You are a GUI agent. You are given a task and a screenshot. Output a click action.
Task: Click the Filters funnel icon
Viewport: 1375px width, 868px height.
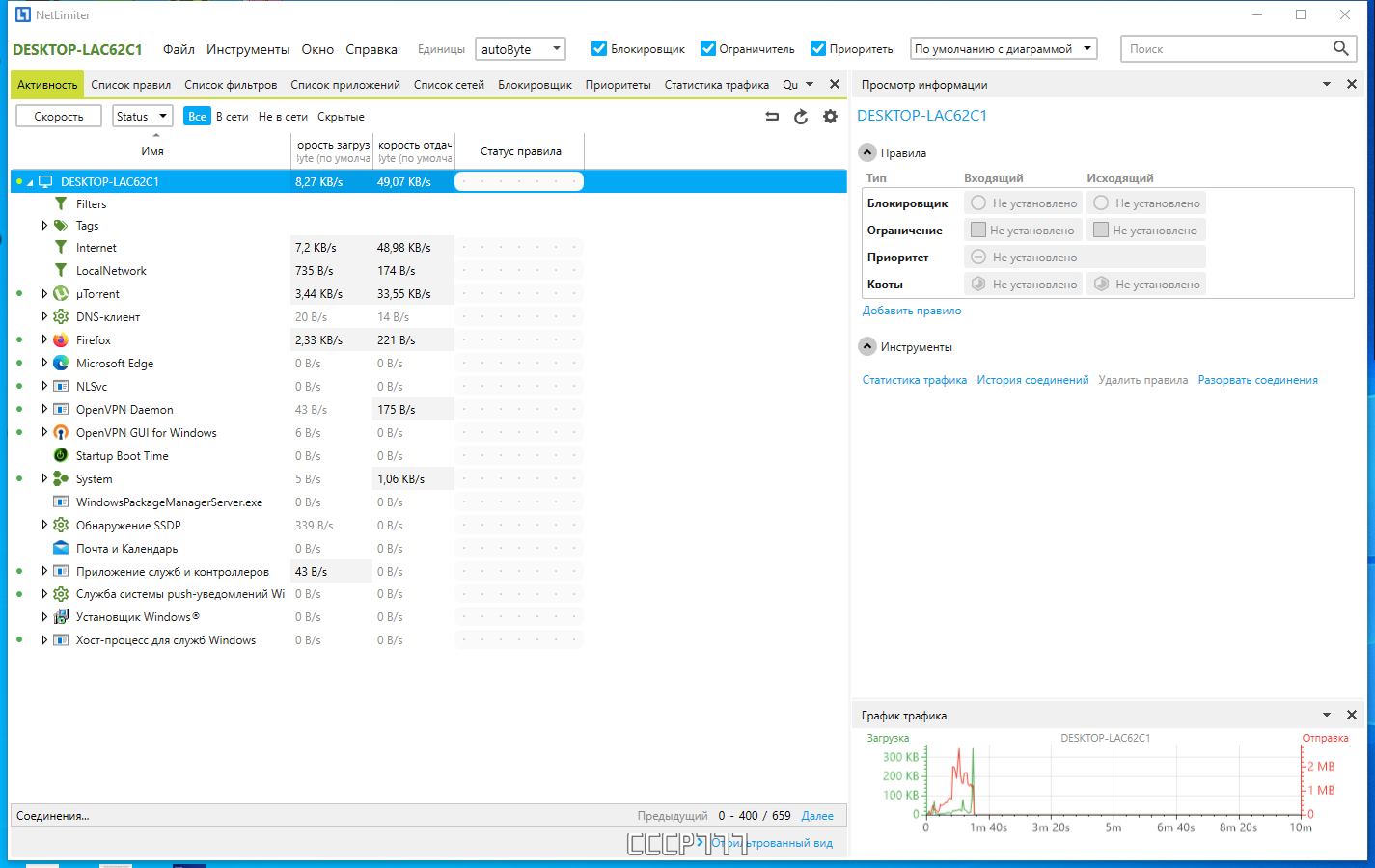click(61, 204)
